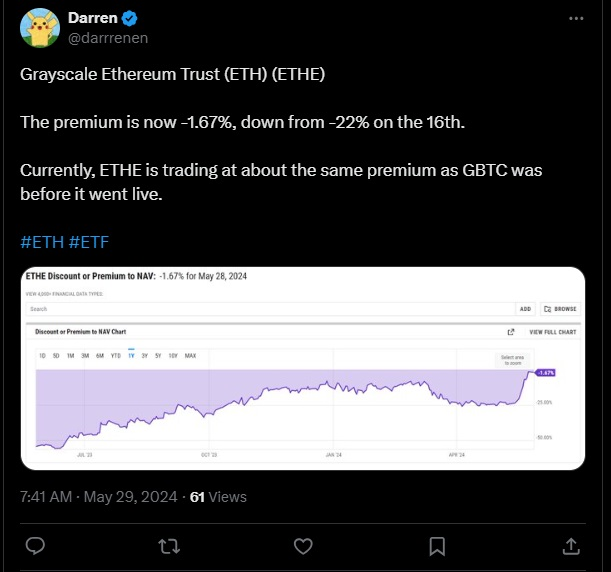Click Darren's Pikachu profile avatar
The height and width of the screenshot is (572, 611).
click(40, 28)
